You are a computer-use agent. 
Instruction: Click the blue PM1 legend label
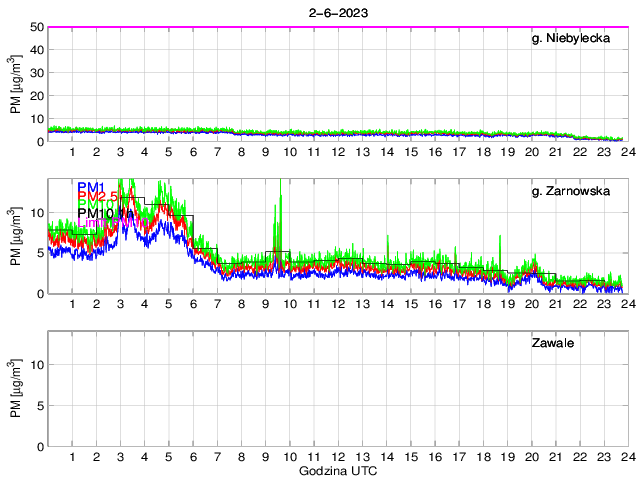92,186
